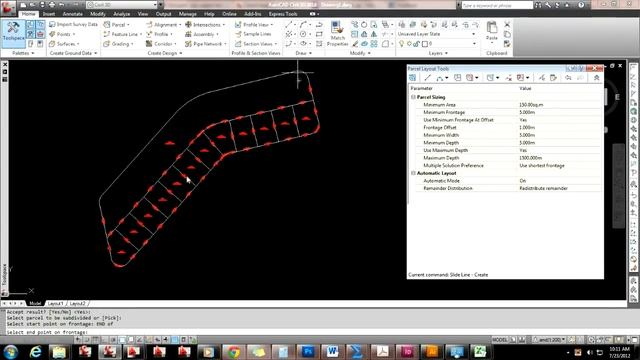Collapse the Automatic Layout group
The width and height of the screenshot is (640, 360).
pos(413,173)
